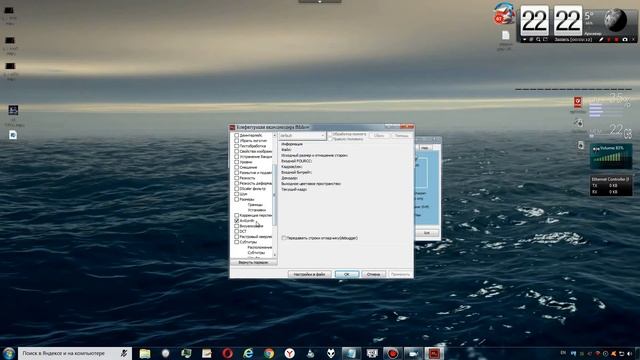640x360 pixels.
Task: Enable the Уровни checkbox
Action: (x=236, y=162)
